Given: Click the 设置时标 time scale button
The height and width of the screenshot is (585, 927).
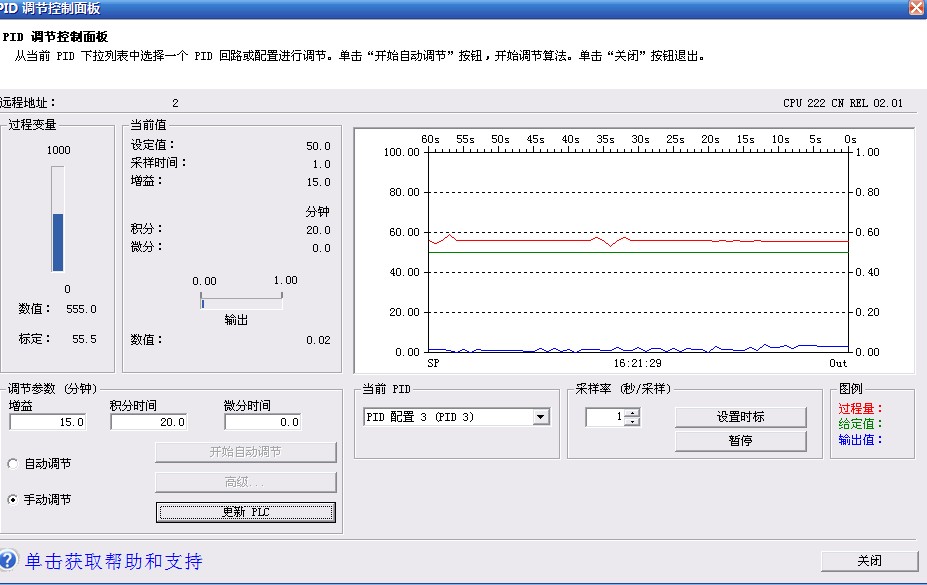Looking at the screenshot, I should [740, 417].
